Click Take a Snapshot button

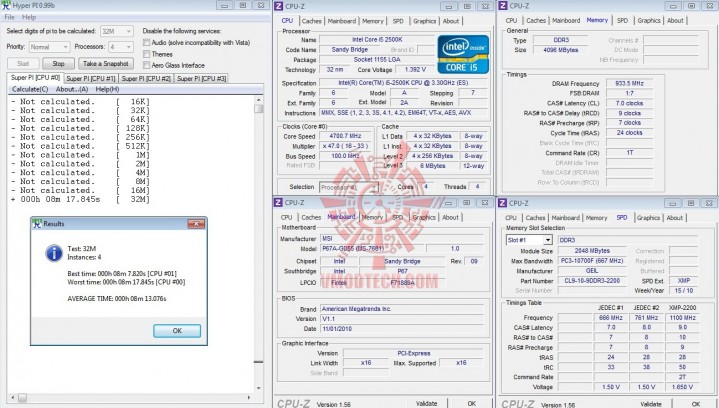pos(106,64)
